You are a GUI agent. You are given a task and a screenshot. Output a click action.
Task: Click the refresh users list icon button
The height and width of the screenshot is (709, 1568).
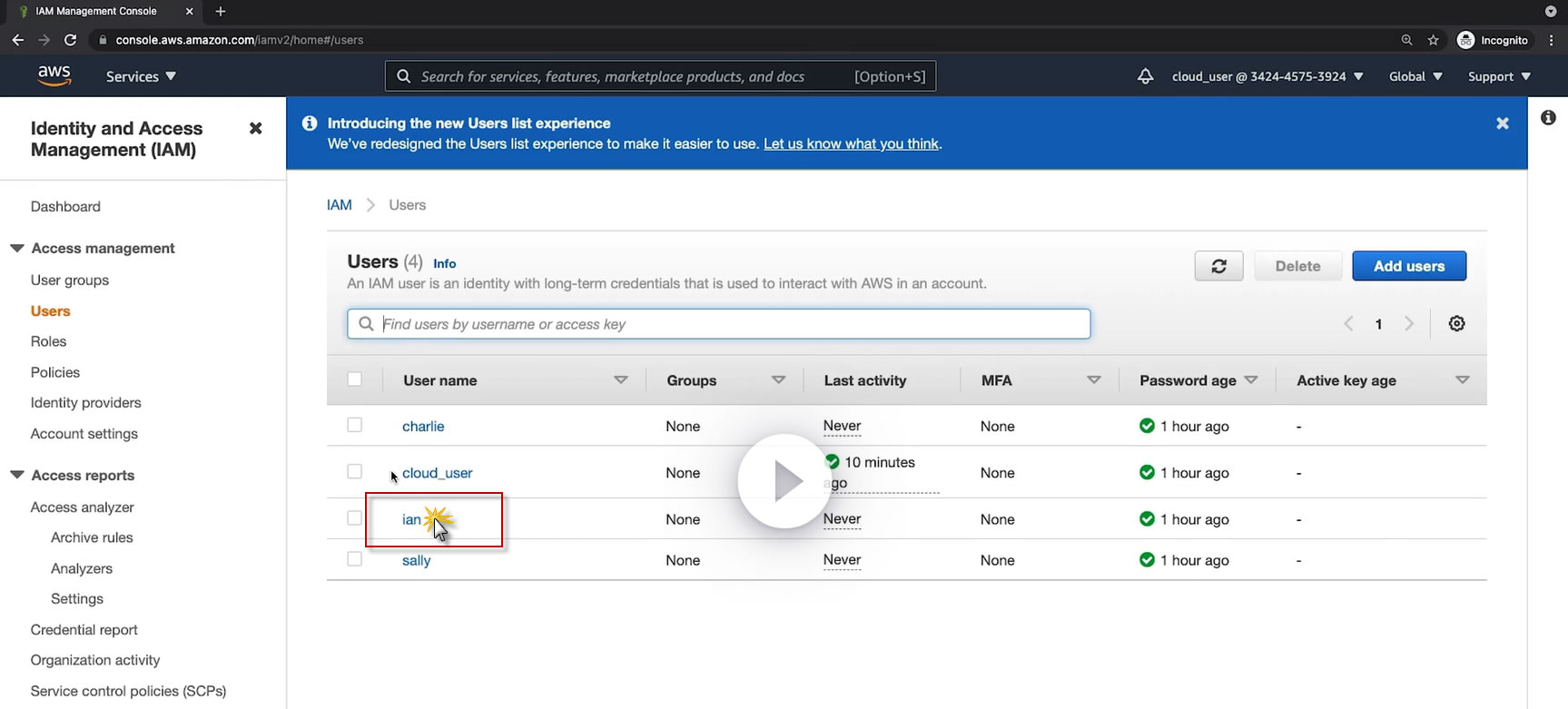tap(1218, 266)
